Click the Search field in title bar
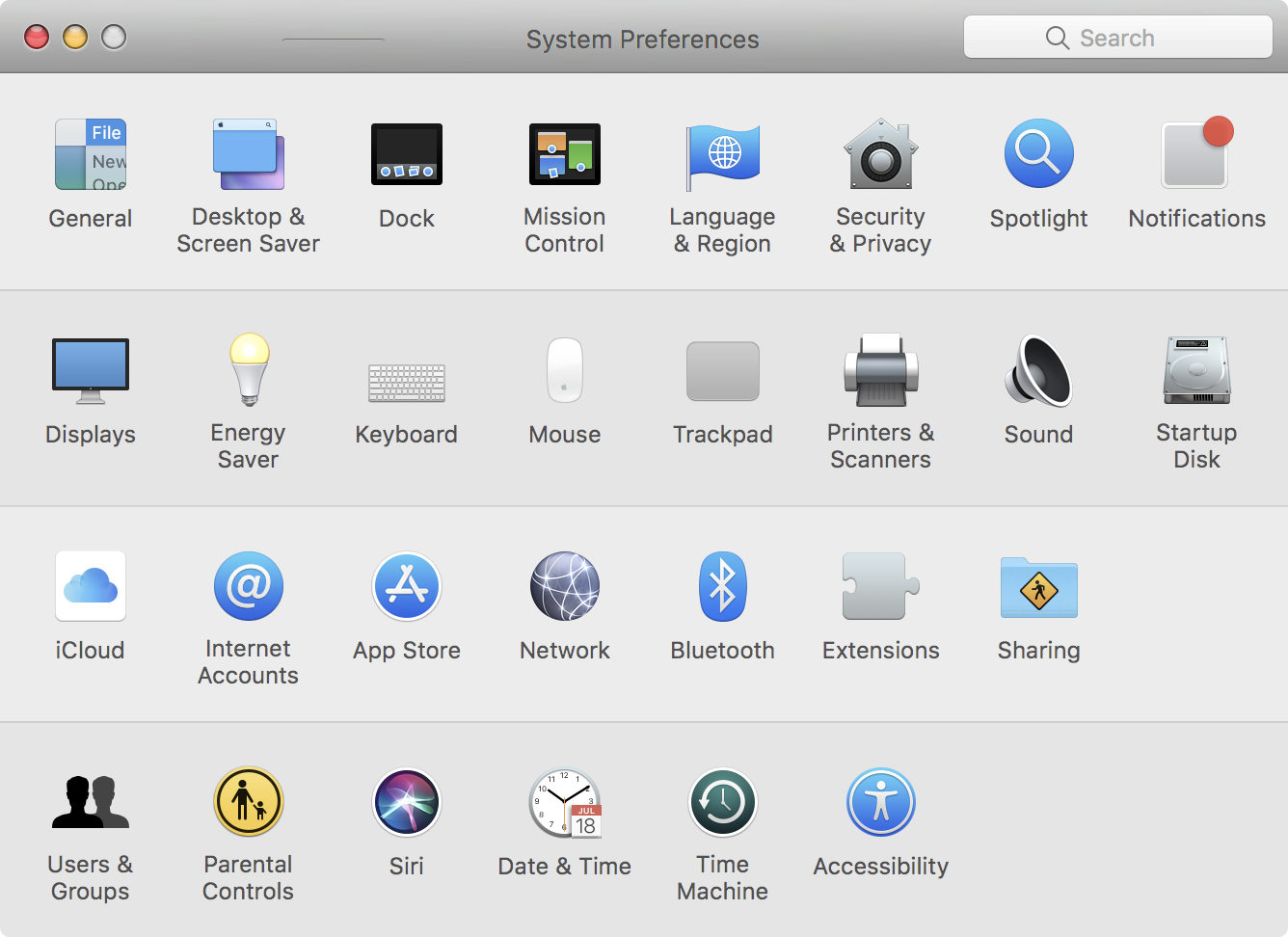This screenshot has width=1288, height=937. tap(1118, 38)
